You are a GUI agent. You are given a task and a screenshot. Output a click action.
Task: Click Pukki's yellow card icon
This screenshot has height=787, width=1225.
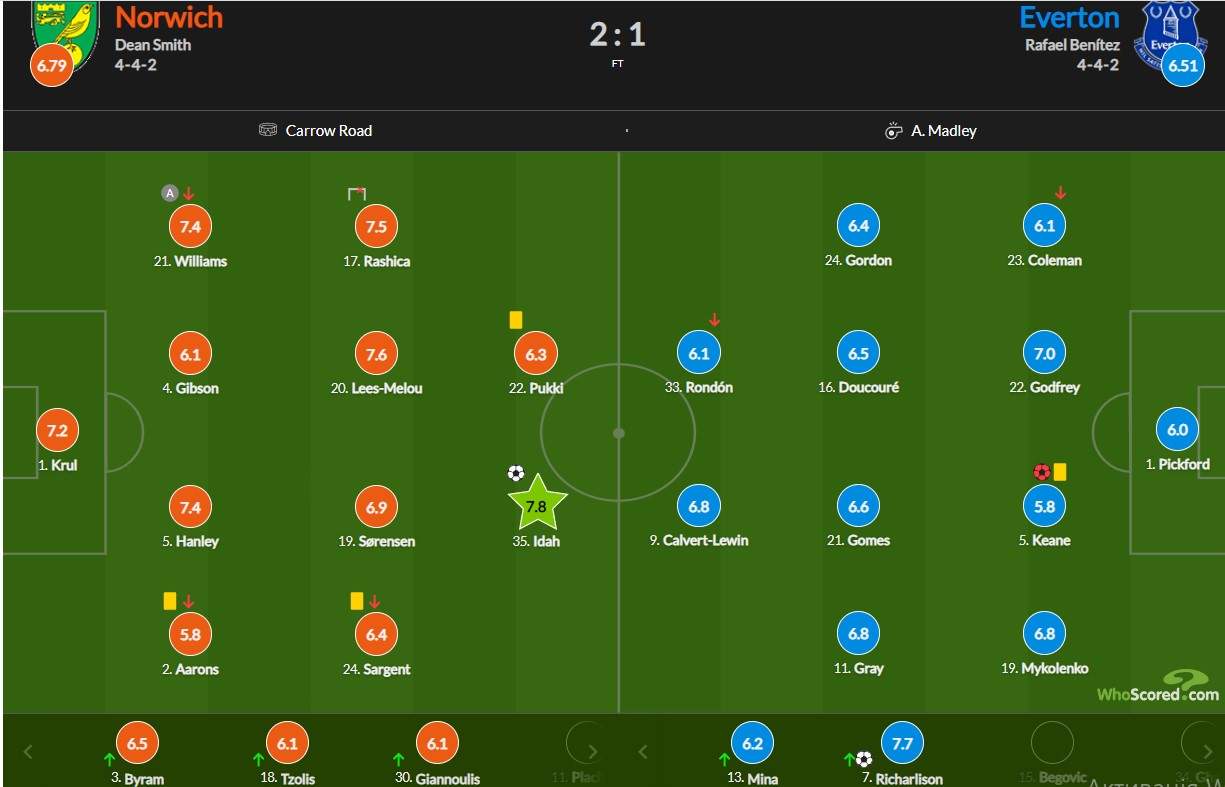516,320
